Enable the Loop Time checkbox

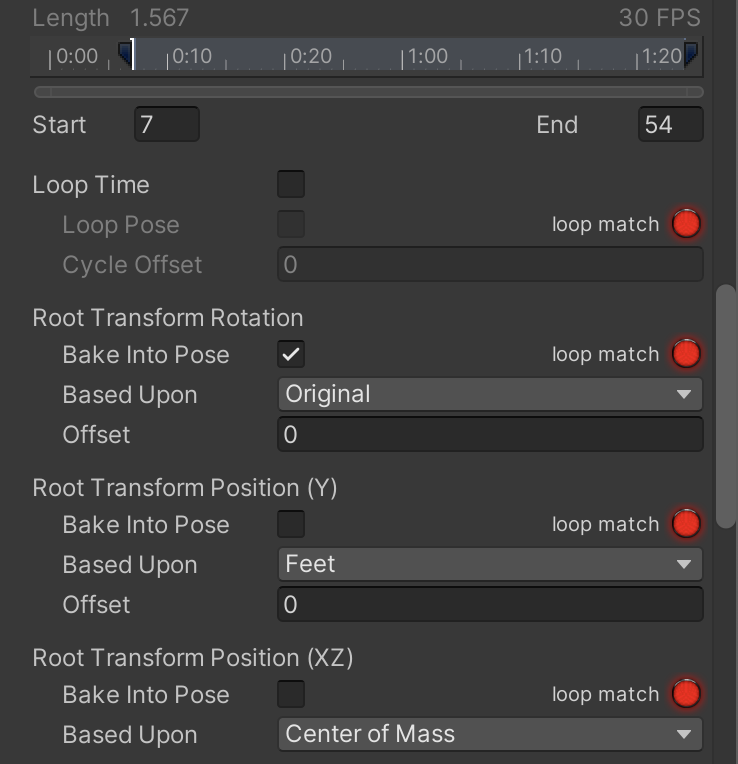click(291, 185)
